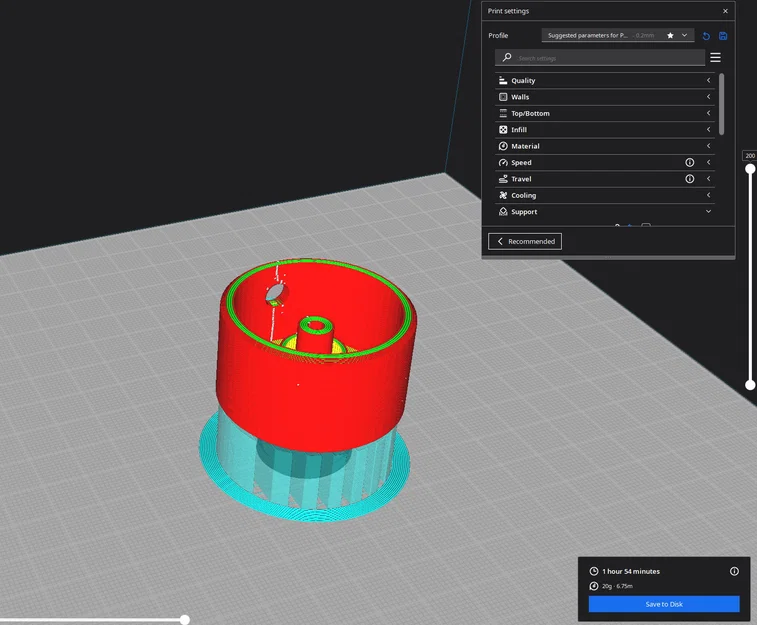
Task: Click the magnifier icon in the settings search
Action: coord(506,57)
